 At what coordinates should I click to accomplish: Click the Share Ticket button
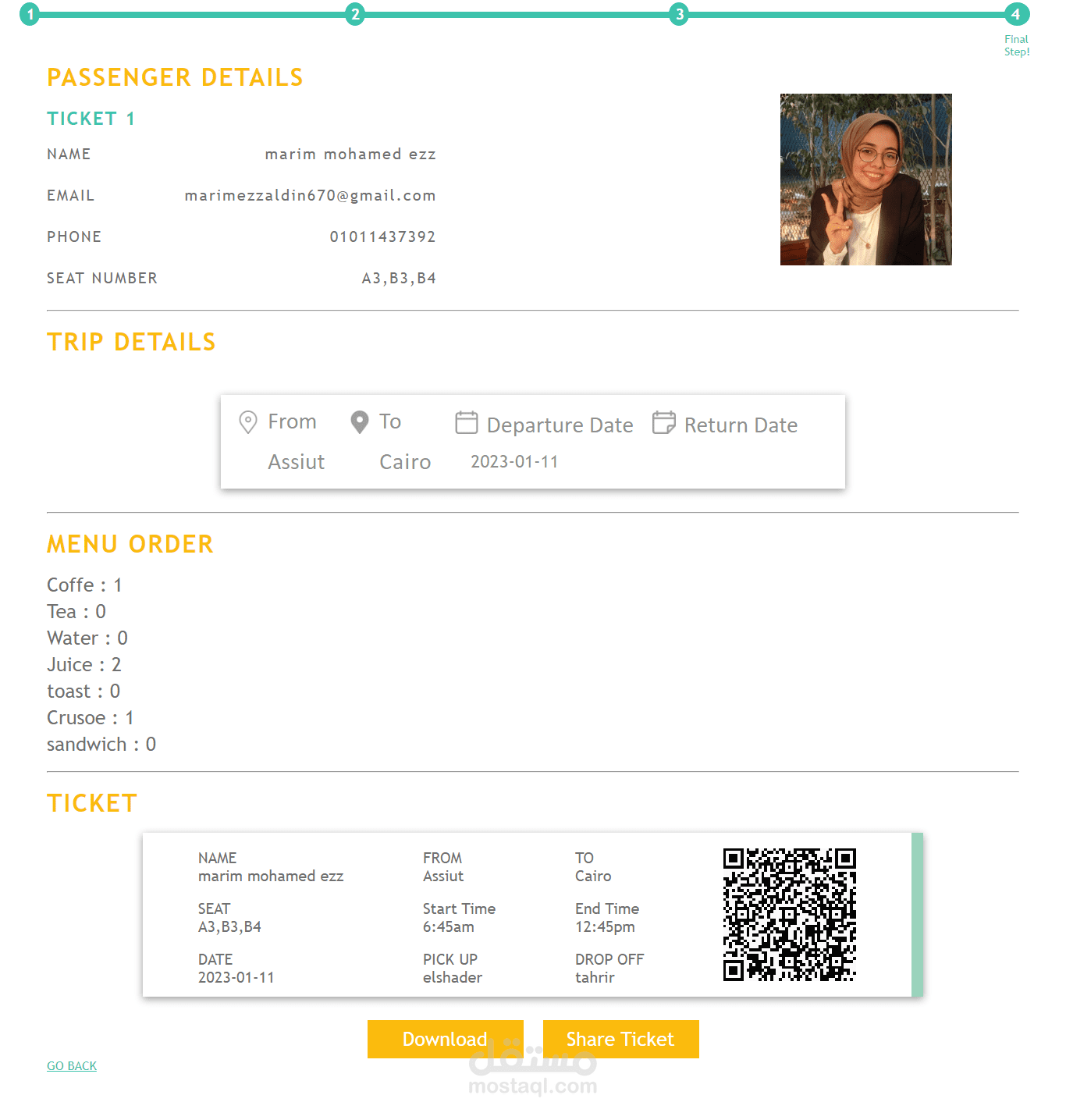[621, 1039]
